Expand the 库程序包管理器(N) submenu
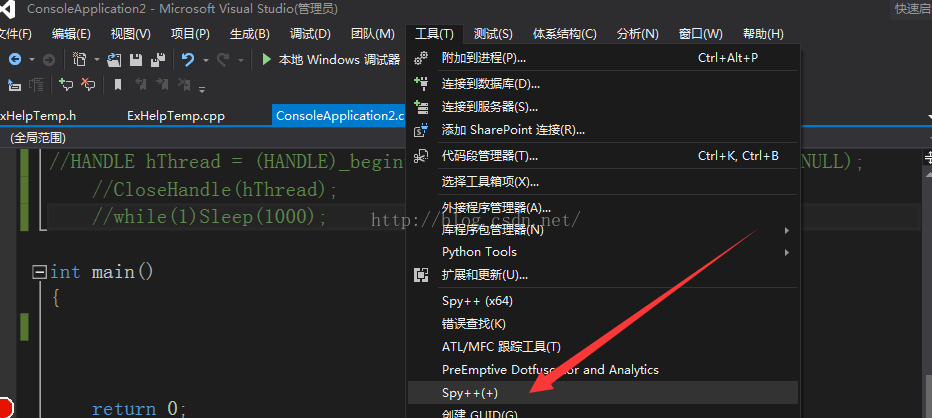 [603, 230]
